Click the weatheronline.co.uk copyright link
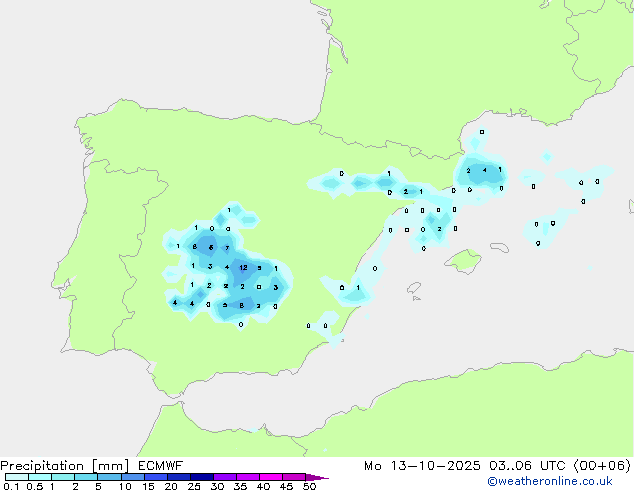Screen dimensions: 634x490 pos(550,481)
